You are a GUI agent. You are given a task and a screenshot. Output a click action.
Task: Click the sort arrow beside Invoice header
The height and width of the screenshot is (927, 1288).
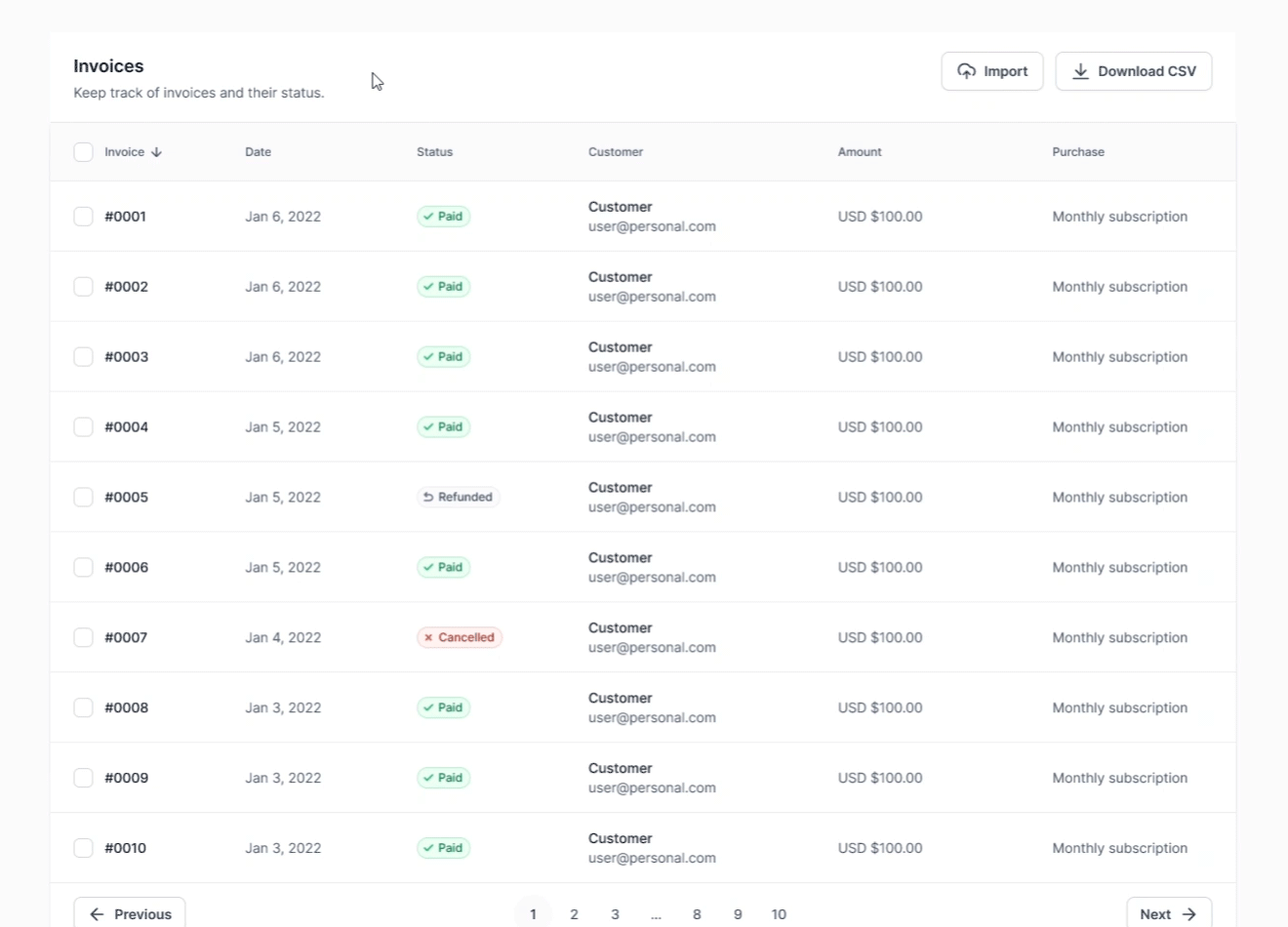[x=157, y=152]
